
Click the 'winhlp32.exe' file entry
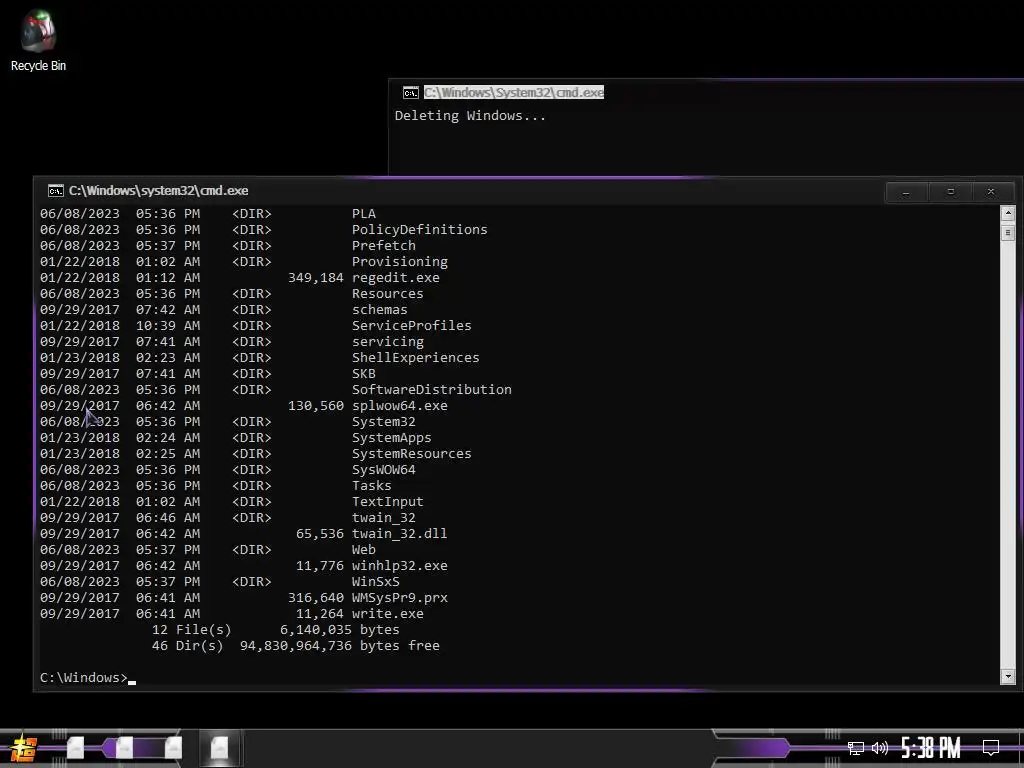[400, 566]
